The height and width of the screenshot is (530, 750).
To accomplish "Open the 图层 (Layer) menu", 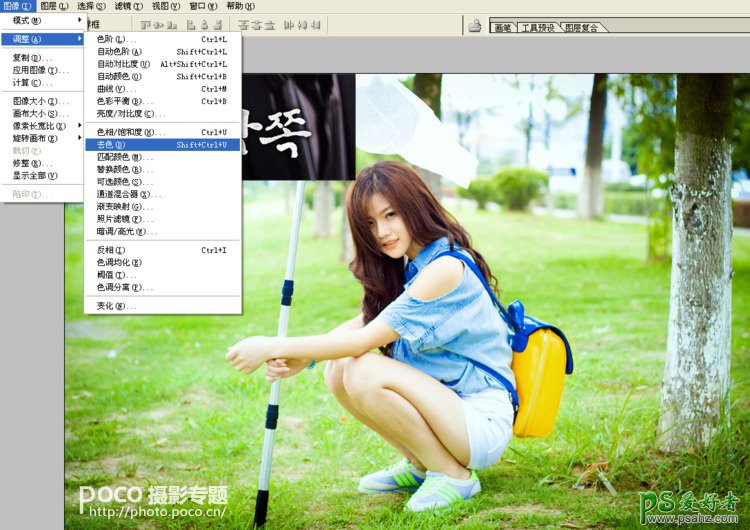I will click(x=52, y=6).
